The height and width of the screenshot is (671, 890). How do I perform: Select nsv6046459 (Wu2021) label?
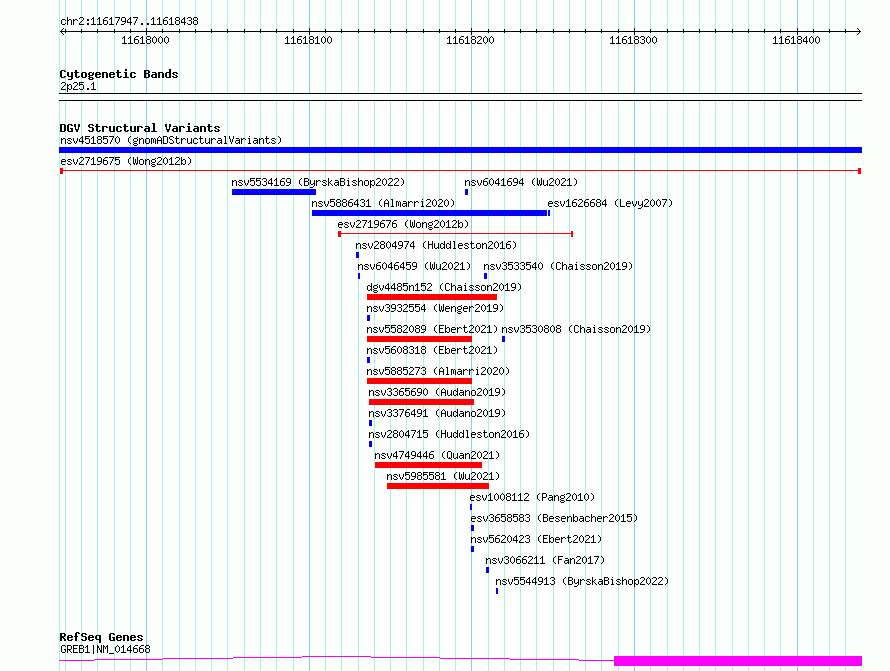click(x=414, y=266)
